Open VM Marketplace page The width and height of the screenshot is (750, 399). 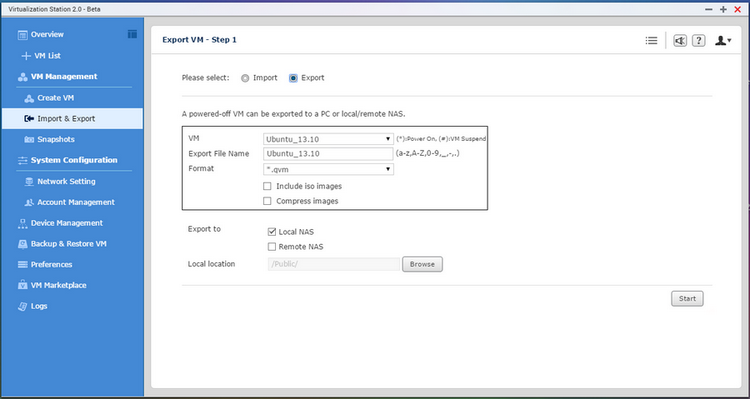(x=59, y=285)
